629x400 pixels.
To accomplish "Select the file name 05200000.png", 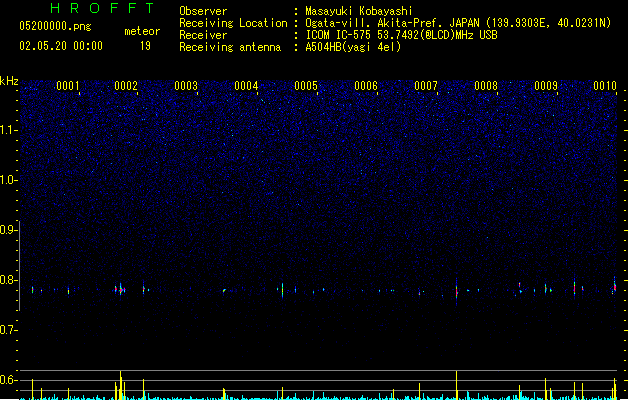I will tap(55, 26).
